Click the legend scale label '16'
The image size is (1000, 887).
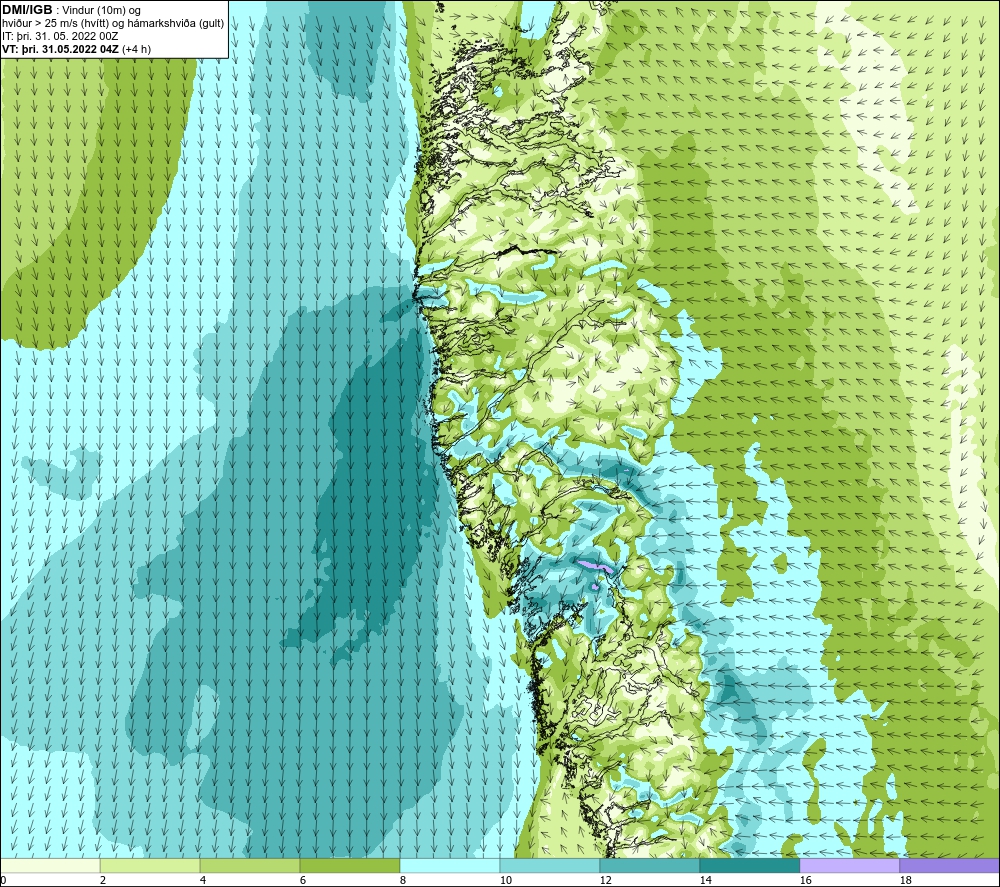[x=805, y=881]
